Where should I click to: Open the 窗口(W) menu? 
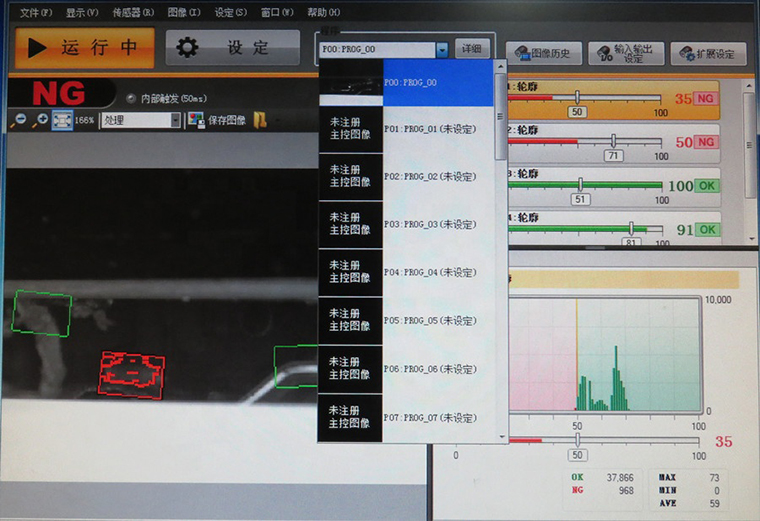[277, 12]
